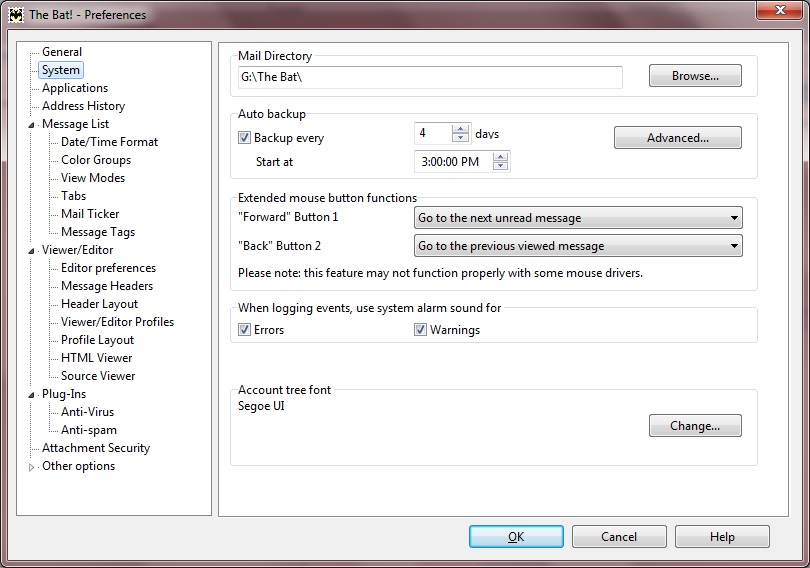The image size is (810, 568).
Task: Collapse the Viewer/Editor branch
Action: [x=31, y=250]
